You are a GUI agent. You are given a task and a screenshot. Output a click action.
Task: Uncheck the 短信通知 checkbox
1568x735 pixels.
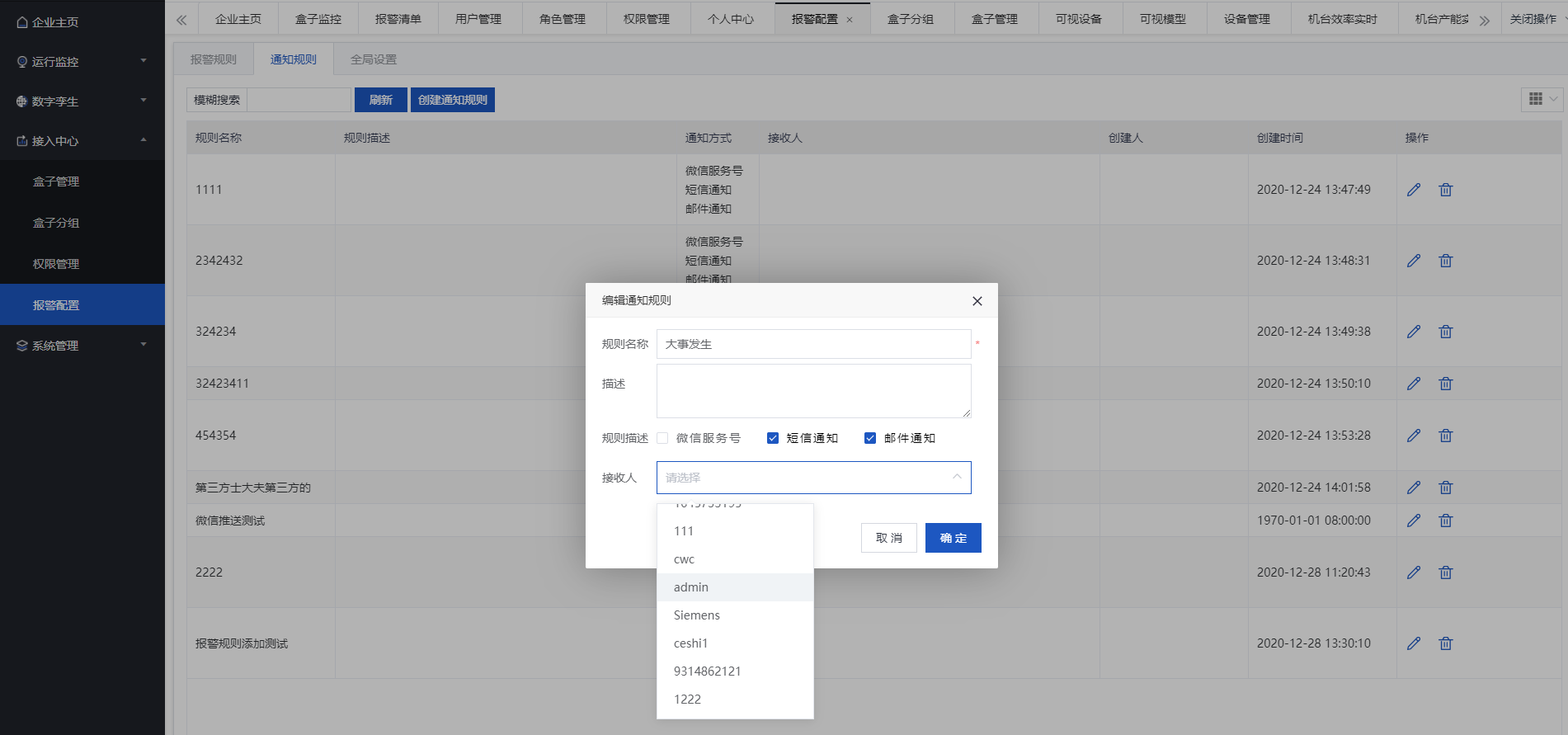(x=773, y=438)
